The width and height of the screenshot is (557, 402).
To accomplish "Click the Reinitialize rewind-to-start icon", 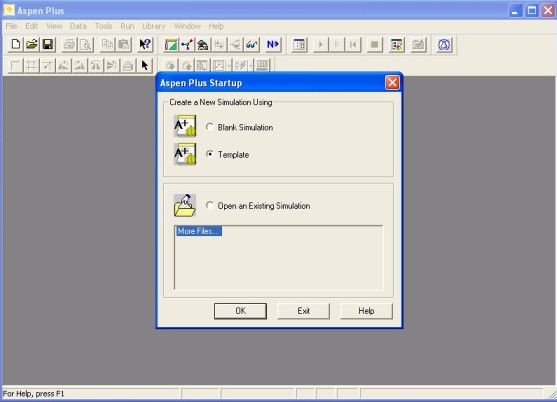I will tap(353, 45).
